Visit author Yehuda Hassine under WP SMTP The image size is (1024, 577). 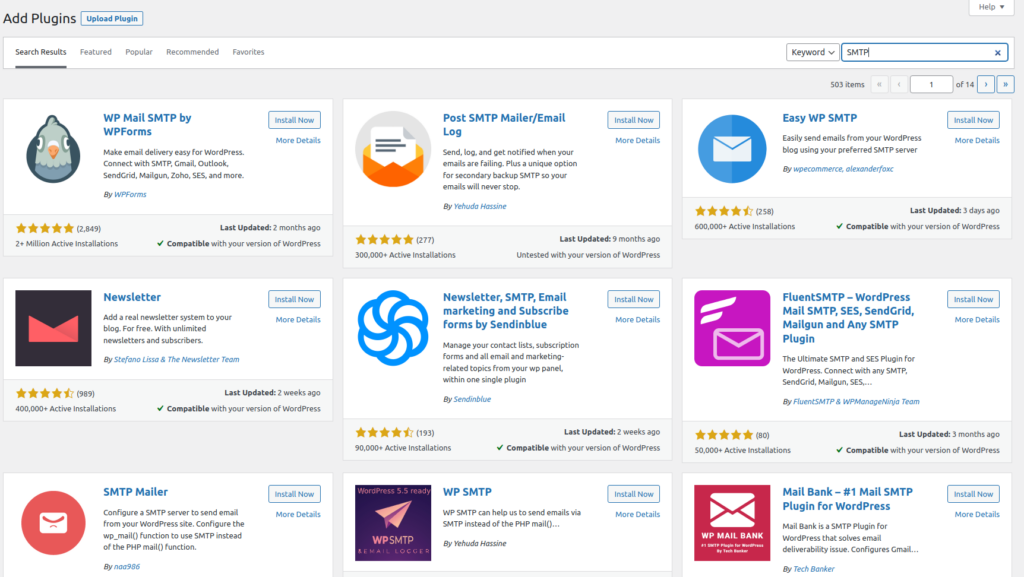coord(480,544)
